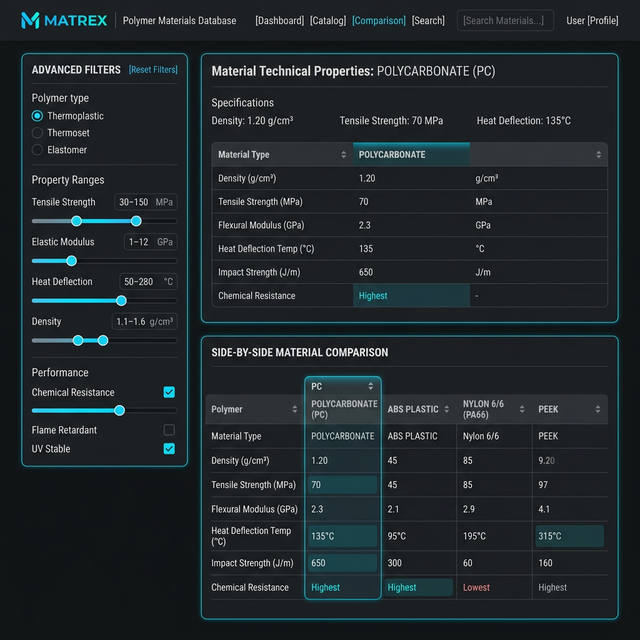Image resolution: width=640 pixels, height=640 pixels.
Task: Select Thermoplastic polymer type
Action: click(x=37, y=116)
